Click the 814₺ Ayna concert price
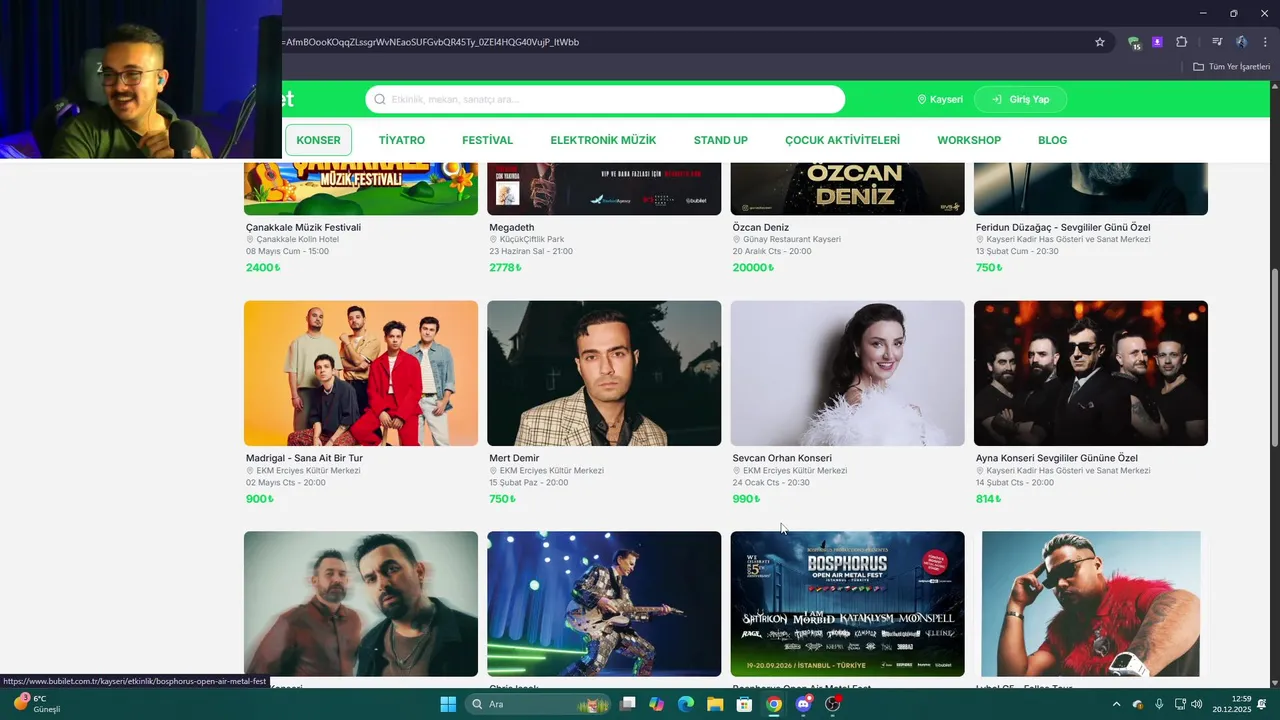 click(x=988, y=498)
